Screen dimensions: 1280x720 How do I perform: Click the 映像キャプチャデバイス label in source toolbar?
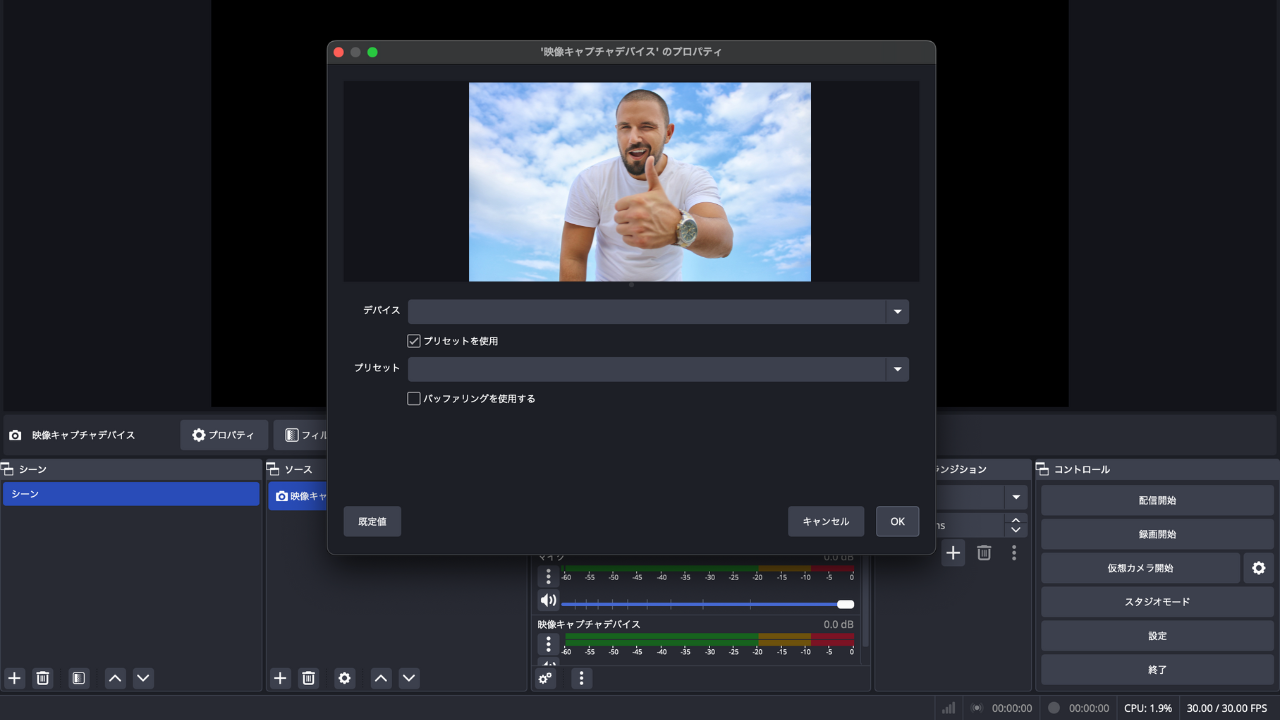click(83, 435)
